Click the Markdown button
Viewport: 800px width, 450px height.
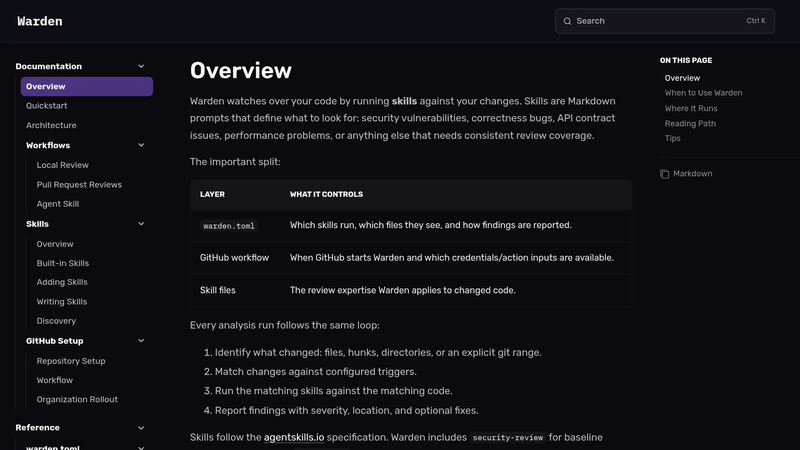pos(686,174)
